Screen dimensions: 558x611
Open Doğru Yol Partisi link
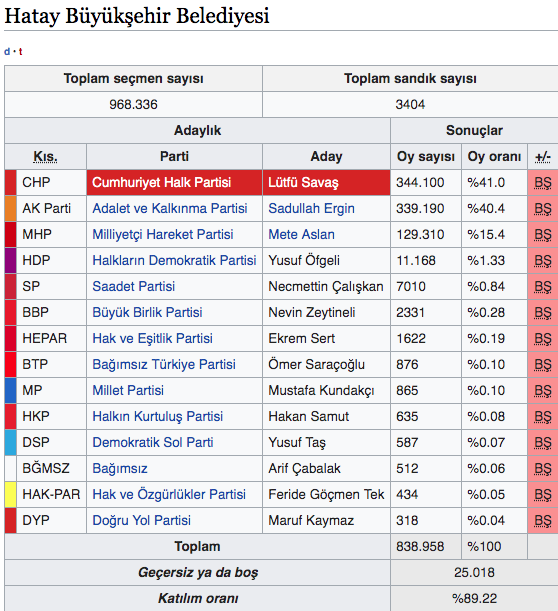click(x=141, y=520)
